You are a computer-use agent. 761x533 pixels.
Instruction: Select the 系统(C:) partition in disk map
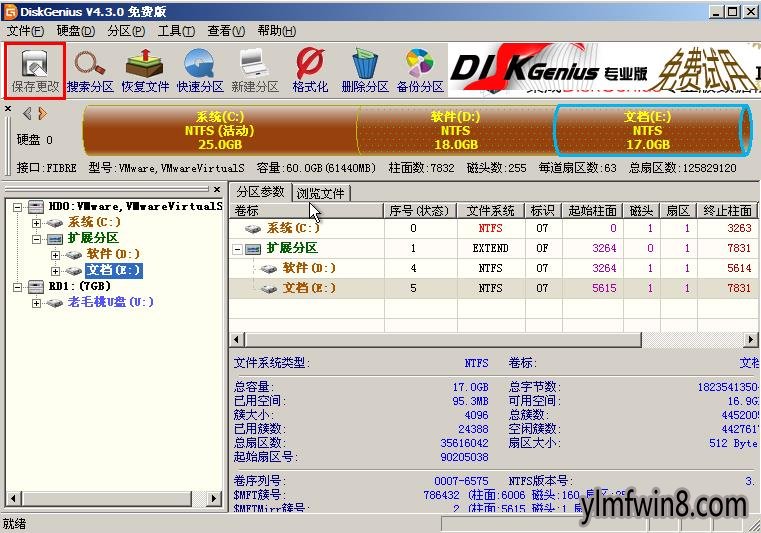coord(220,131)
